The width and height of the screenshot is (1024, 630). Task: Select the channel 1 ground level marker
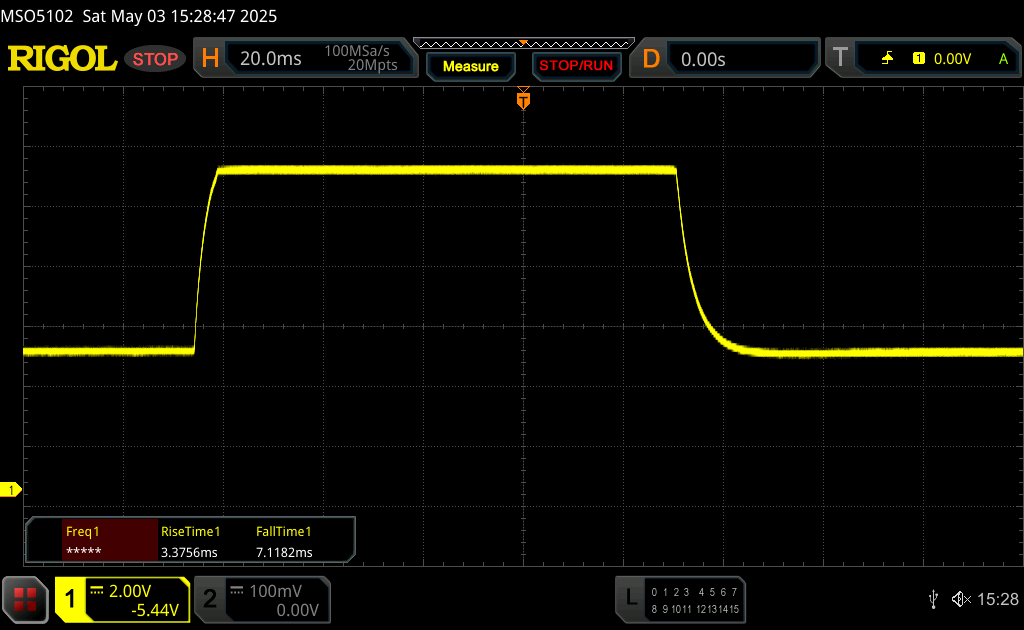point(12,489)
